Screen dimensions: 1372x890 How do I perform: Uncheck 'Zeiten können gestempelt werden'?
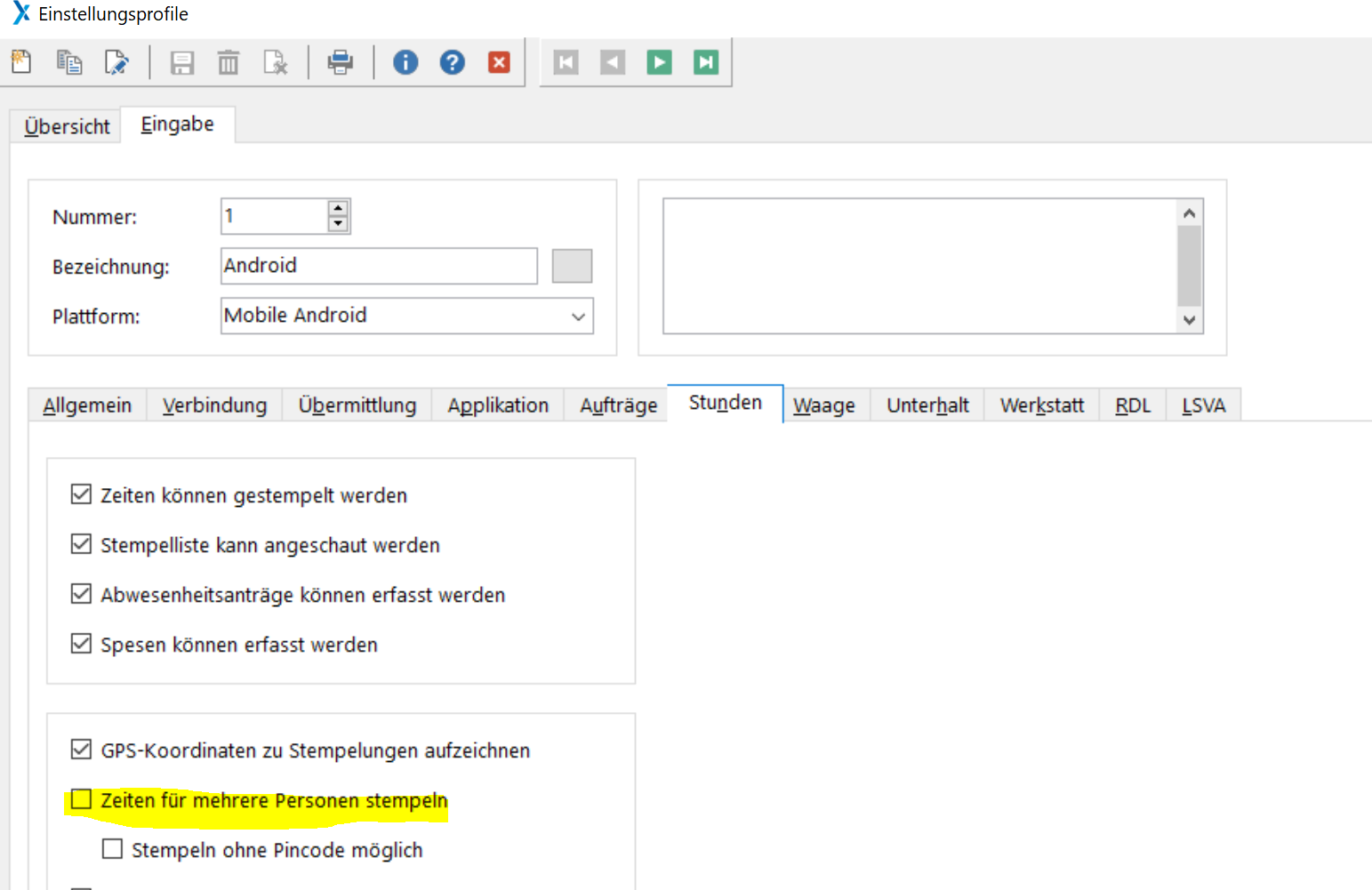(81, 494)
